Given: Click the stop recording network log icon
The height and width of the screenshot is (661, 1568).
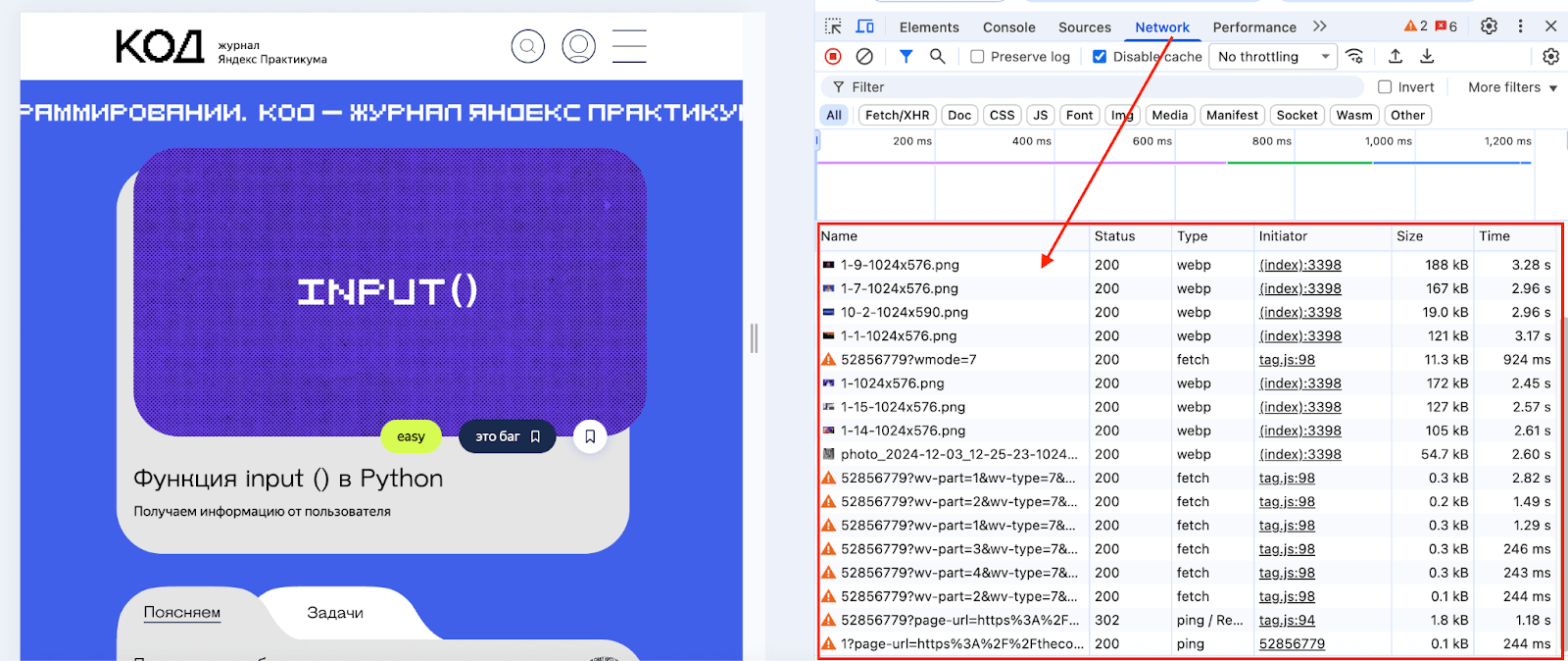Looking at the screenshot, I should 833,57.
